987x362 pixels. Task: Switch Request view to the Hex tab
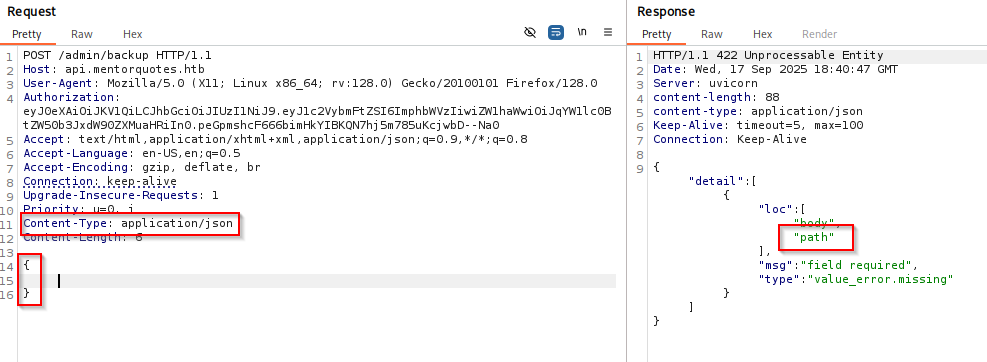pyautogui.click(x=133, y=34)
